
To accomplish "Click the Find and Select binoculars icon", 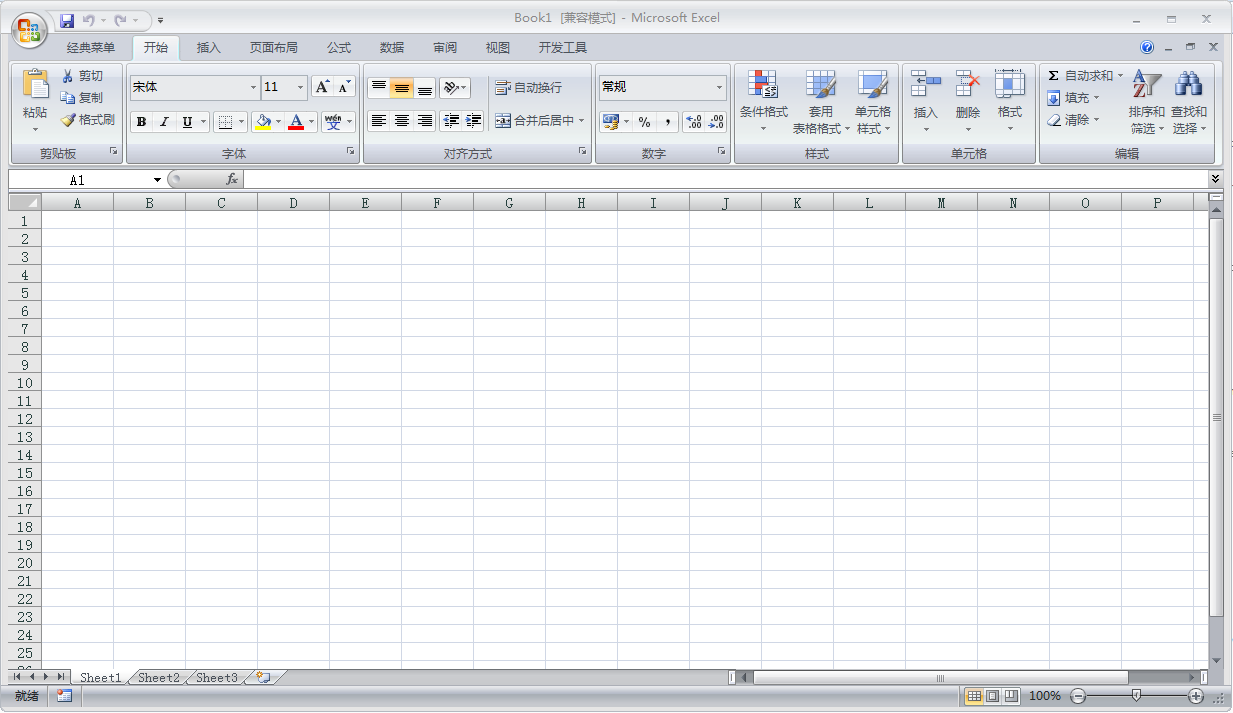I will click(1188, 85).
